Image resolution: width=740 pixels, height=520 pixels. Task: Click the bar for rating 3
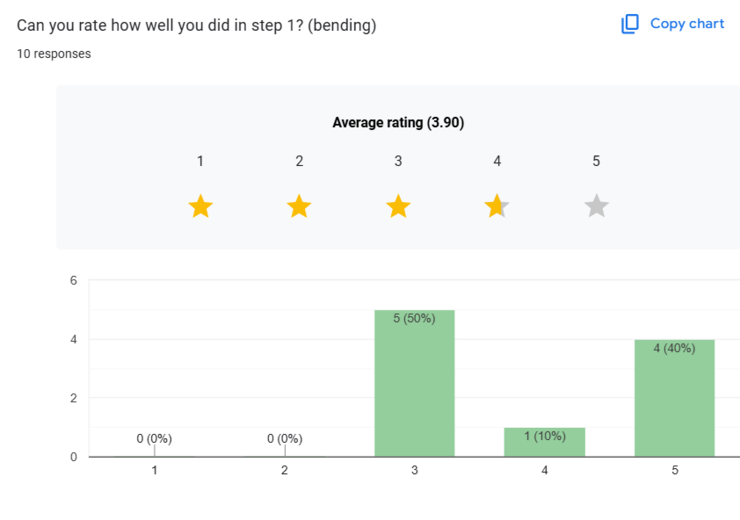pos(414,390)
